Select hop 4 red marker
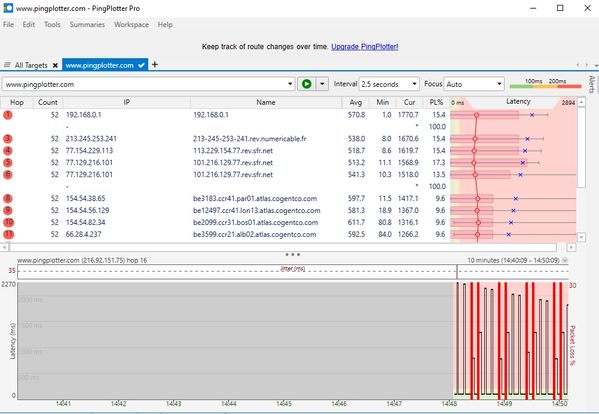 click(8, 150)
